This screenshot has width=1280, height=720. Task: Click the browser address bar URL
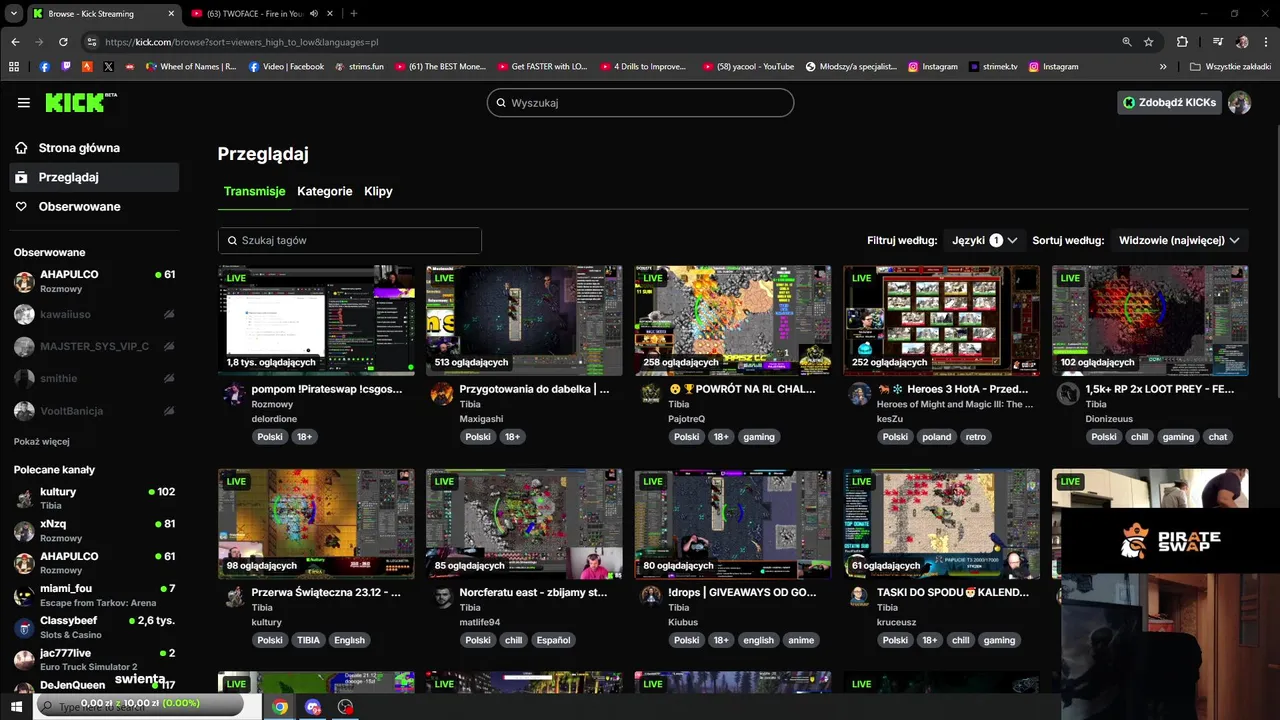pyautogui.click(x=242, y=42)
